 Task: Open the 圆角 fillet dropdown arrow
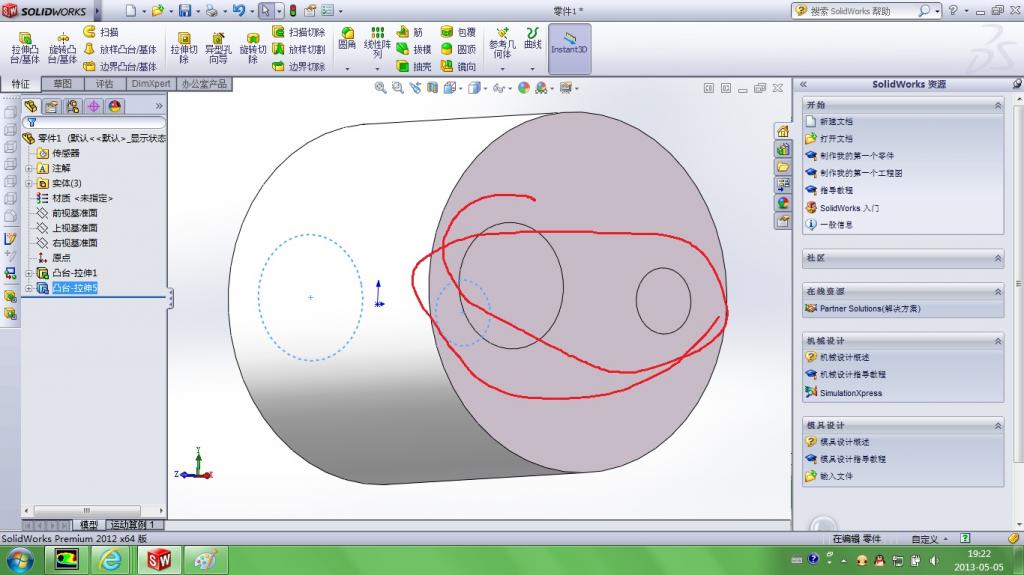click(x=347, y=69)
